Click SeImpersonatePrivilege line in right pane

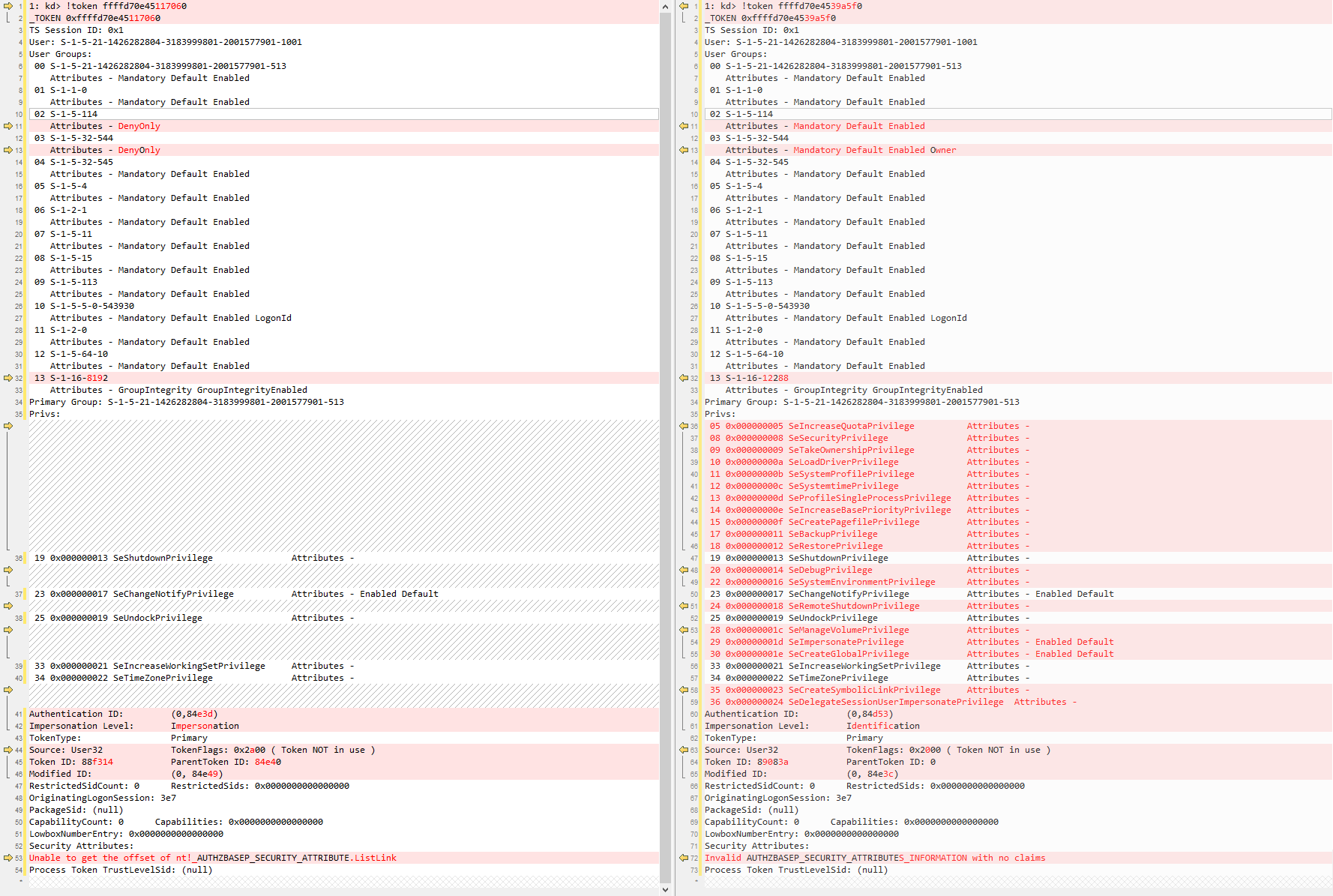846,642
